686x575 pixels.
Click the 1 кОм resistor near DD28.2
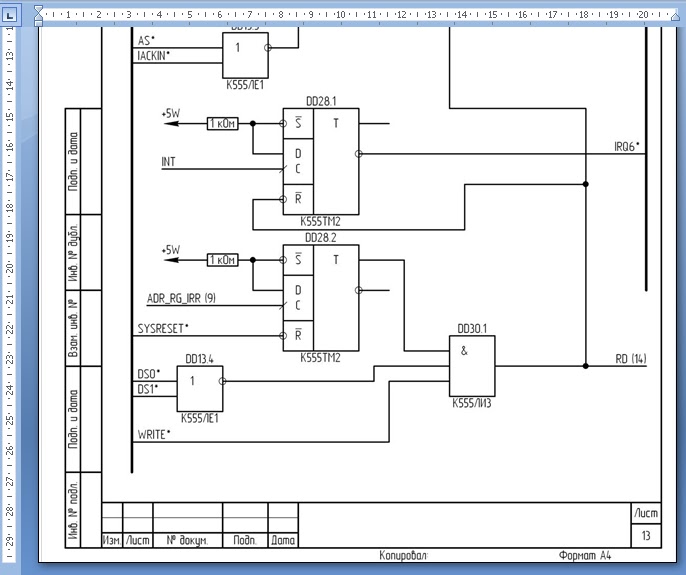223,260
